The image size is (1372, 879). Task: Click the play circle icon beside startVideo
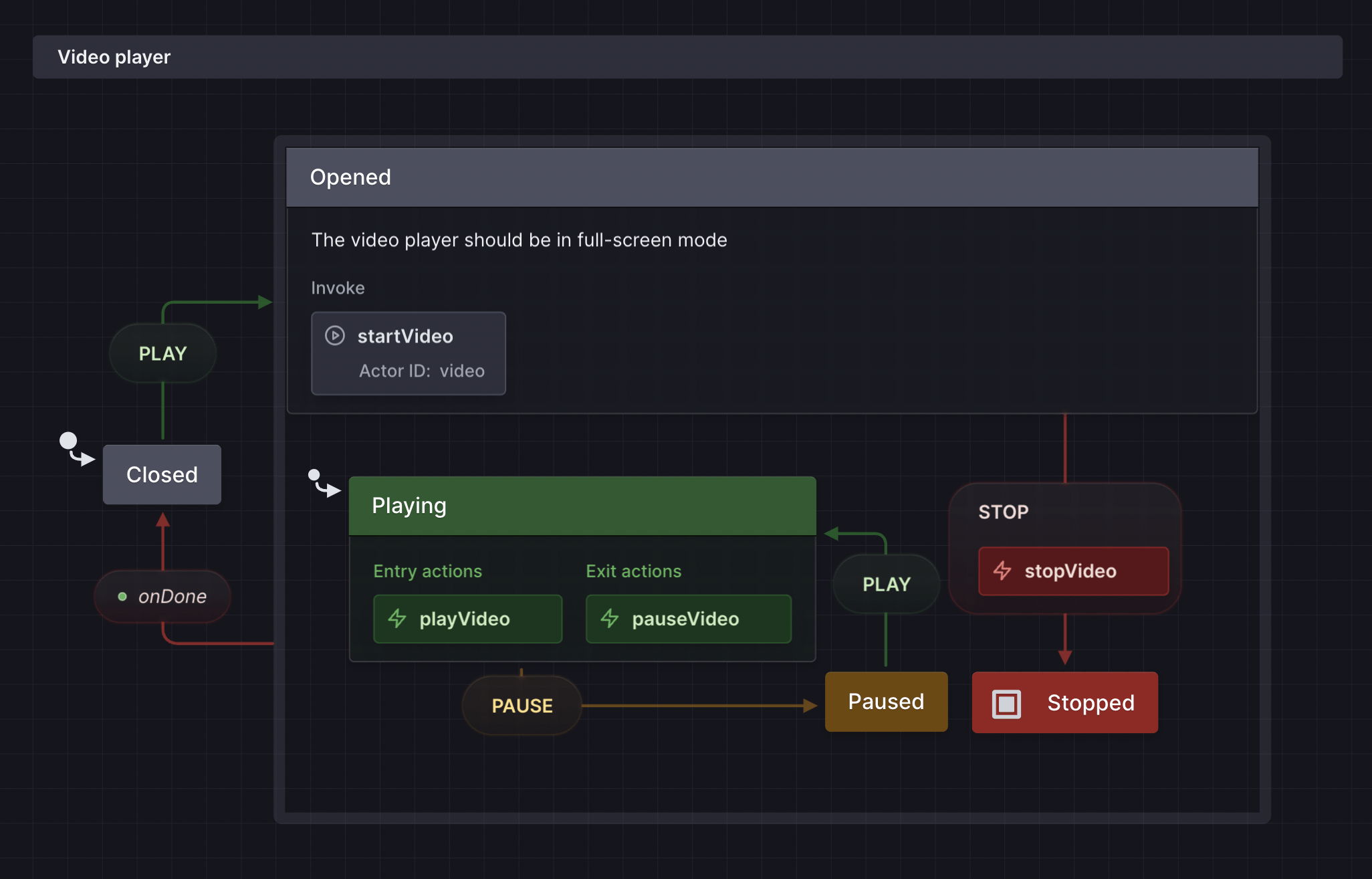(x=334, y=335)
